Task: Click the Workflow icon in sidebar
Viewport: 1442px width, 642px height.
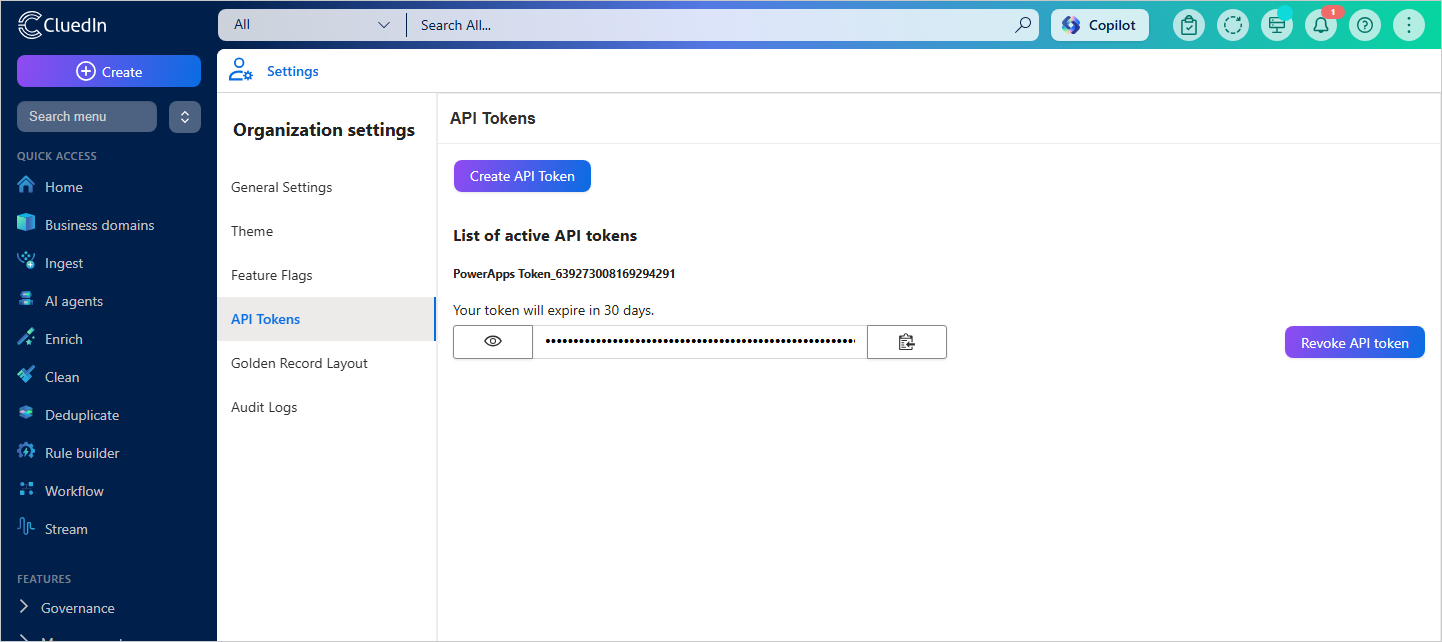Action: [x=27, y=490]
